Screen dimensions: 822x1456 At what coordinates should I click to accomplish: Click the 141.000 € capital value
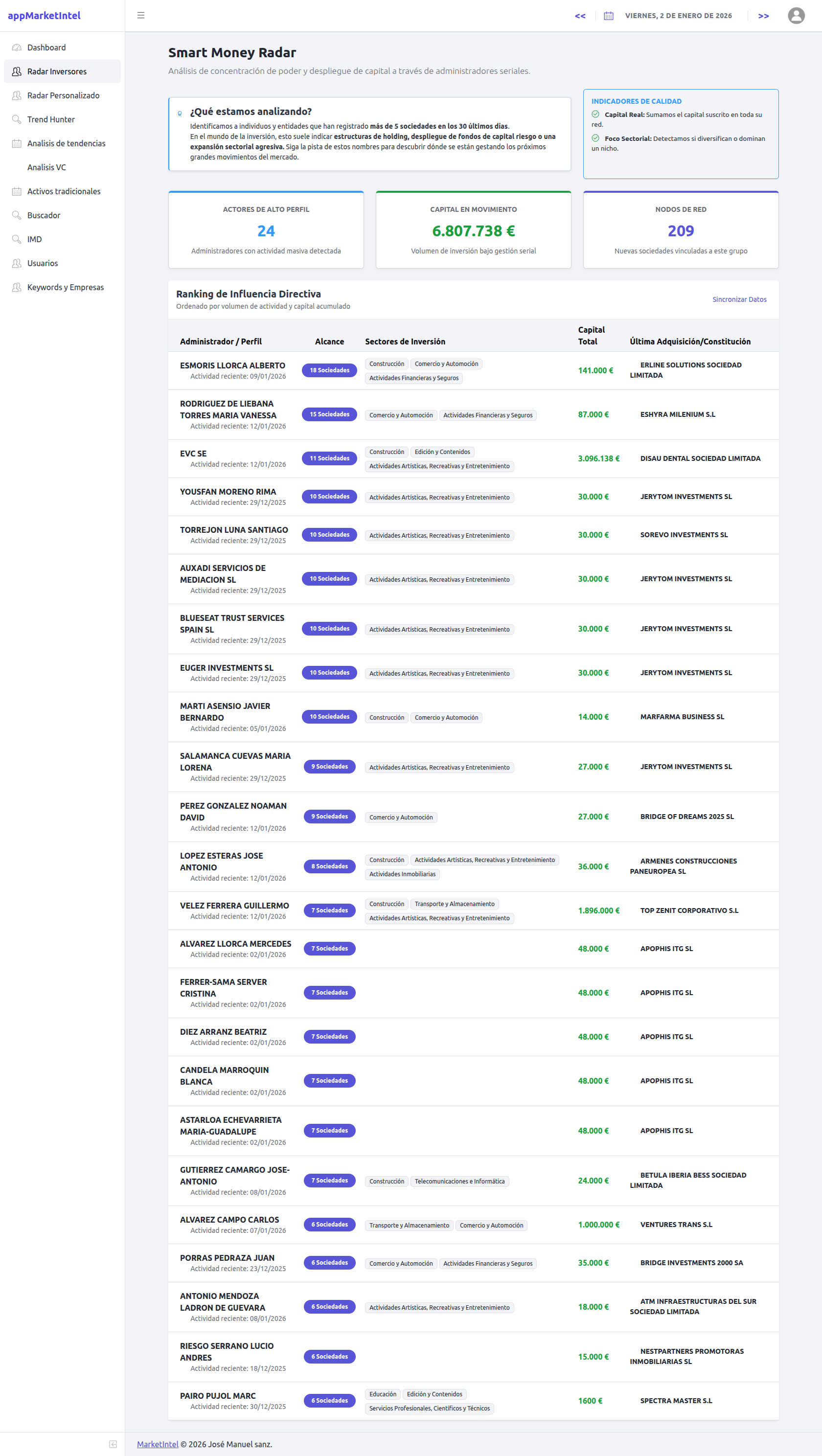point(595,370)
